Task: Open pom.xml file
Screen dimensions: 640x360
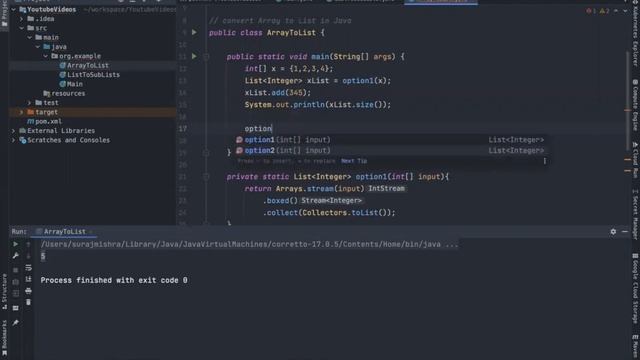Action: (x=44, y=121)
